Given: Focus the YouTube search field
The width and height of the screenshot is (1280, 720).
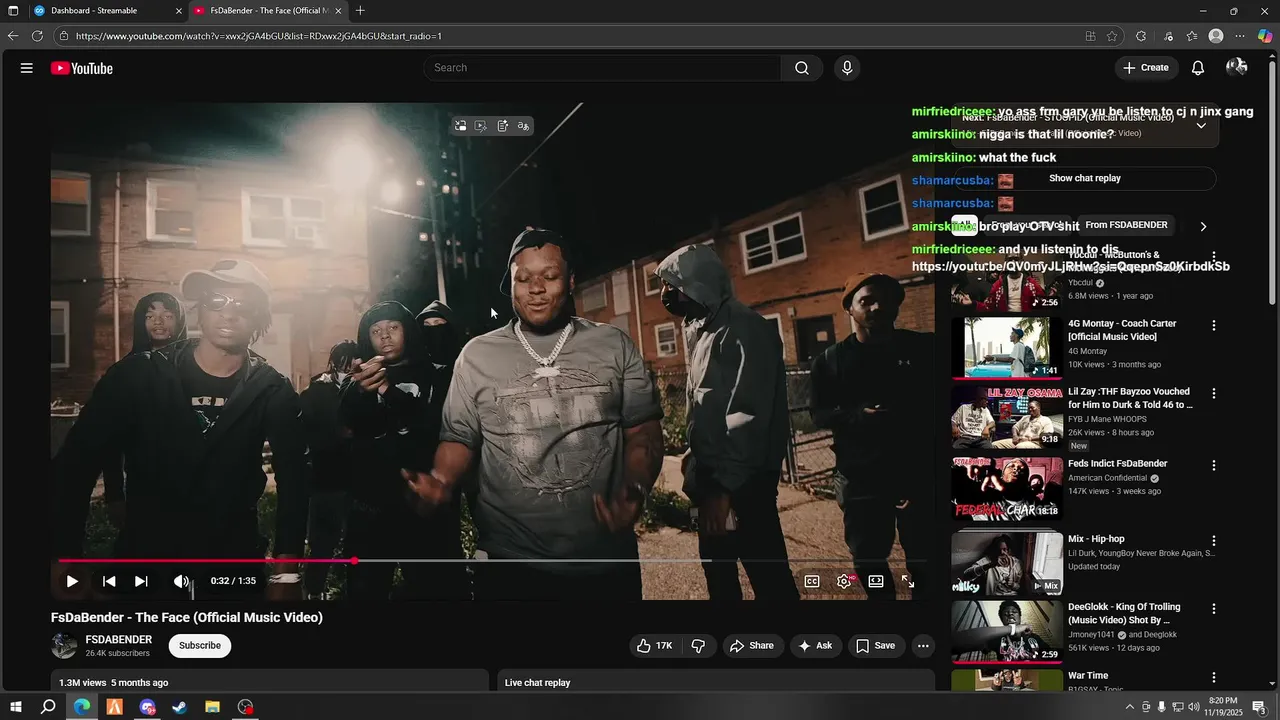Looking at the screenshot, I should tap(603, 68).
